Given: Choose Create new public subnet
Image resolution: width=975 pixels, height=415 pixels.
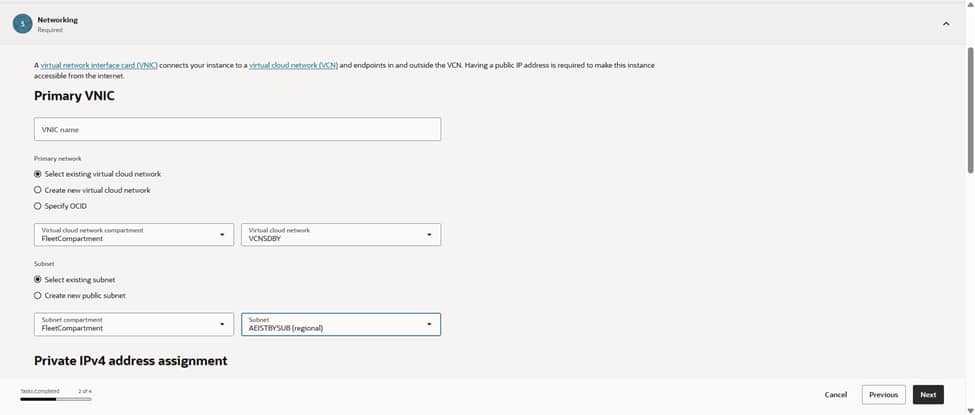Looking at the screenshot, I should pyautogui.click(x=38, y=296).
